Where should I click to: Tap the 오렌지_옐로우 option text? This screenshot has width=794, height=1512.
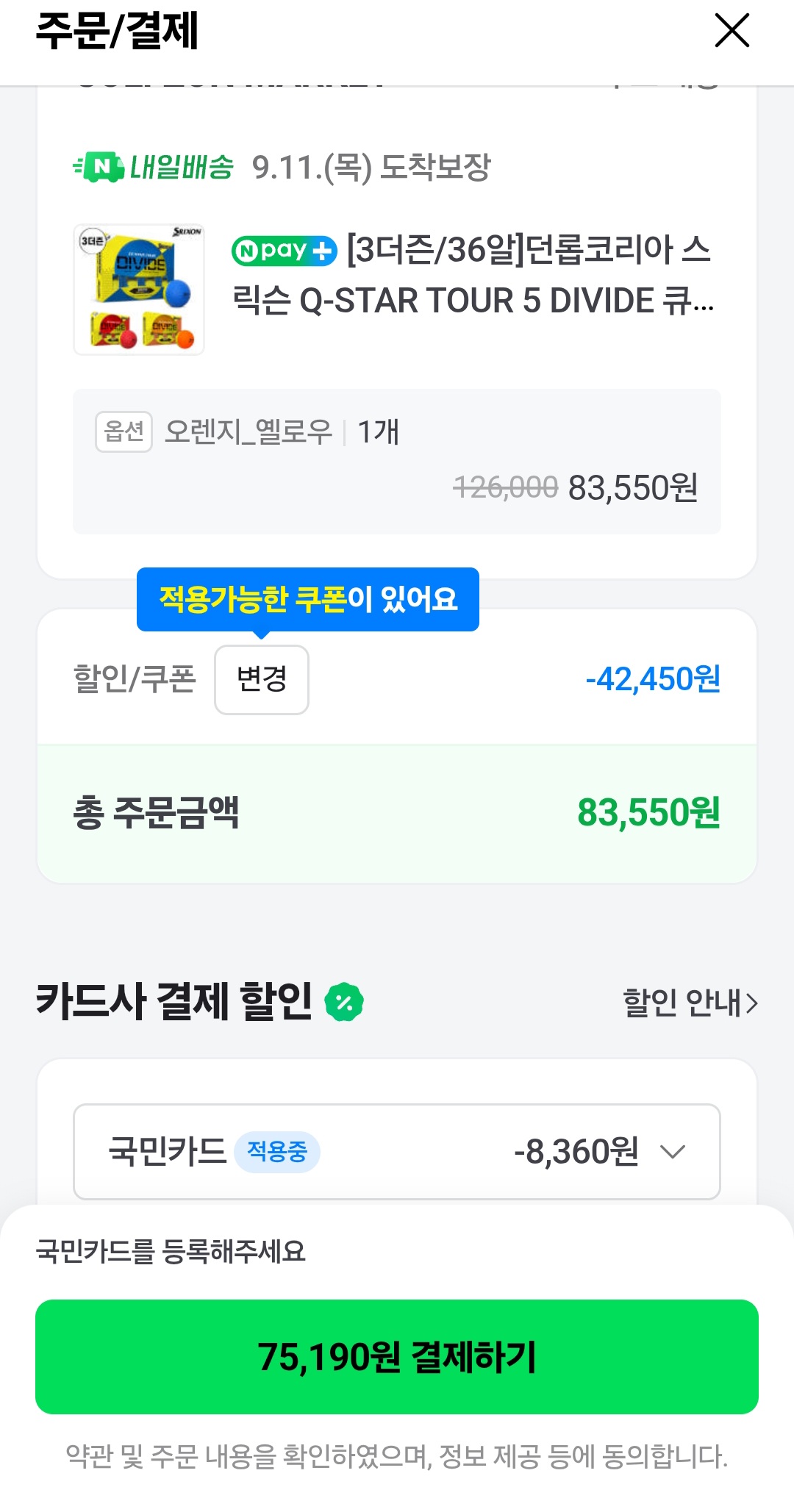tap(248, 431)
